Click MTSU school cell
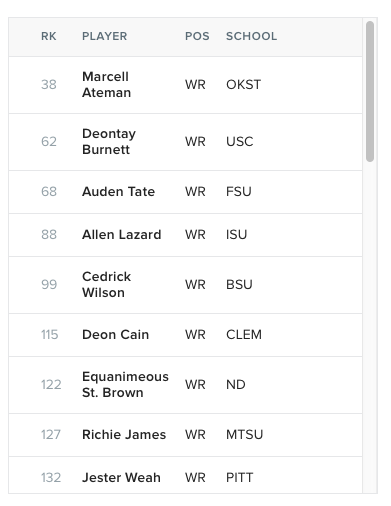 click(x=245, y=435)
